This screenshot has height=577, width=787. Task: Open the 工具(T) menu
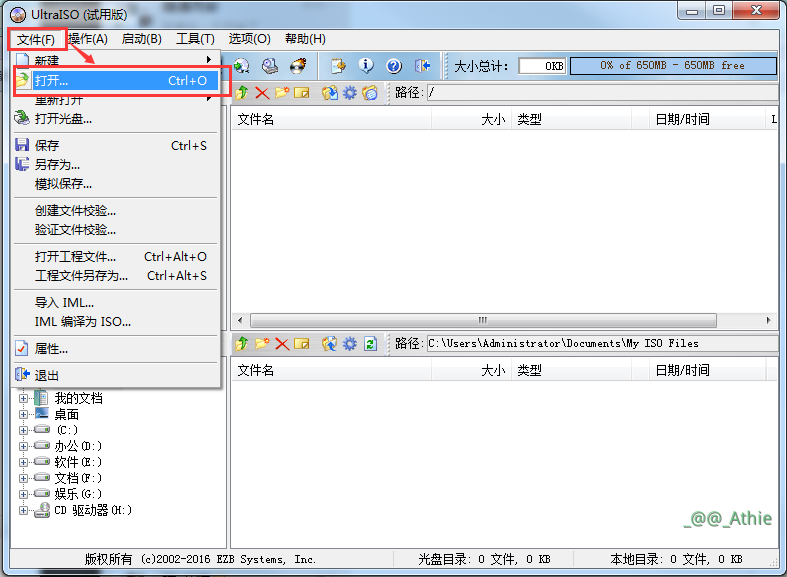pyautogui.click(x=195, y=39)
